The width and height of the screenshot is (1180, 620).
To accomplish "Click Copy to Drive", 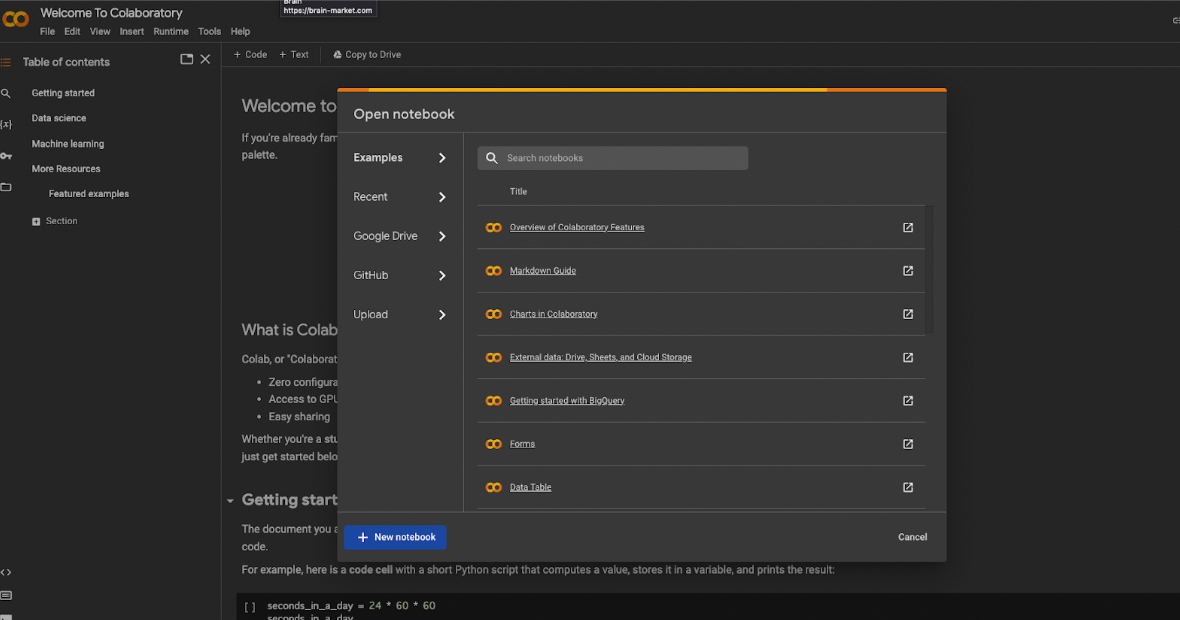I will [367, 55].
